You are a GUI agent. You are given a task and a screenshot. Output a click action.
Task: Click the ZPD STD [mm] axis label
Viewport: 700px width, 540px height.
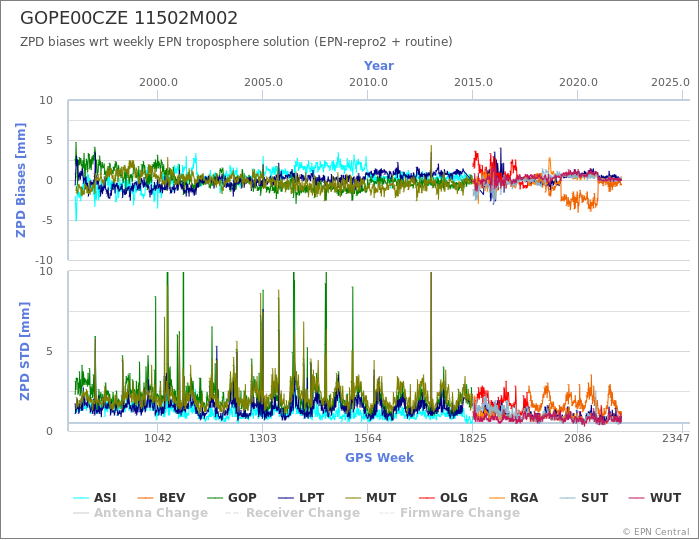click(x=25, y=351)
